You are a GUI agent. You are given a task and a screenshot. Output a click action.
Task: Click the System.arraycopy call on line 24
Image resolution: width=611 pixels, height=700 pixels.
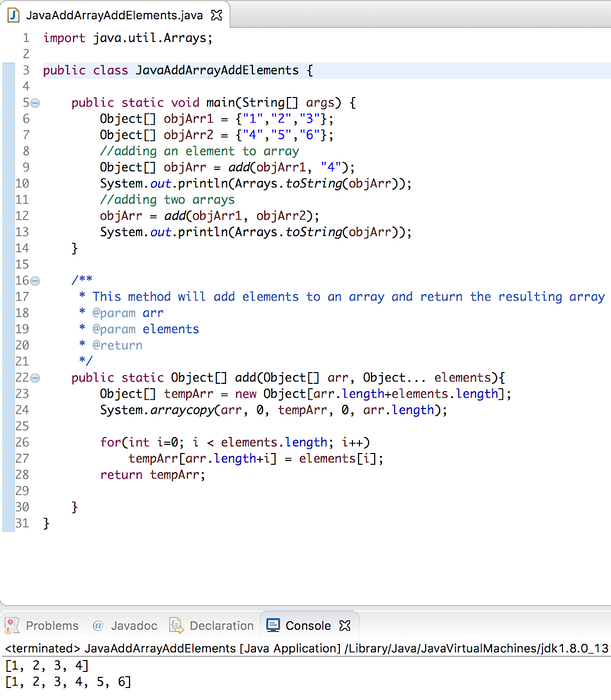pos(273,410)
